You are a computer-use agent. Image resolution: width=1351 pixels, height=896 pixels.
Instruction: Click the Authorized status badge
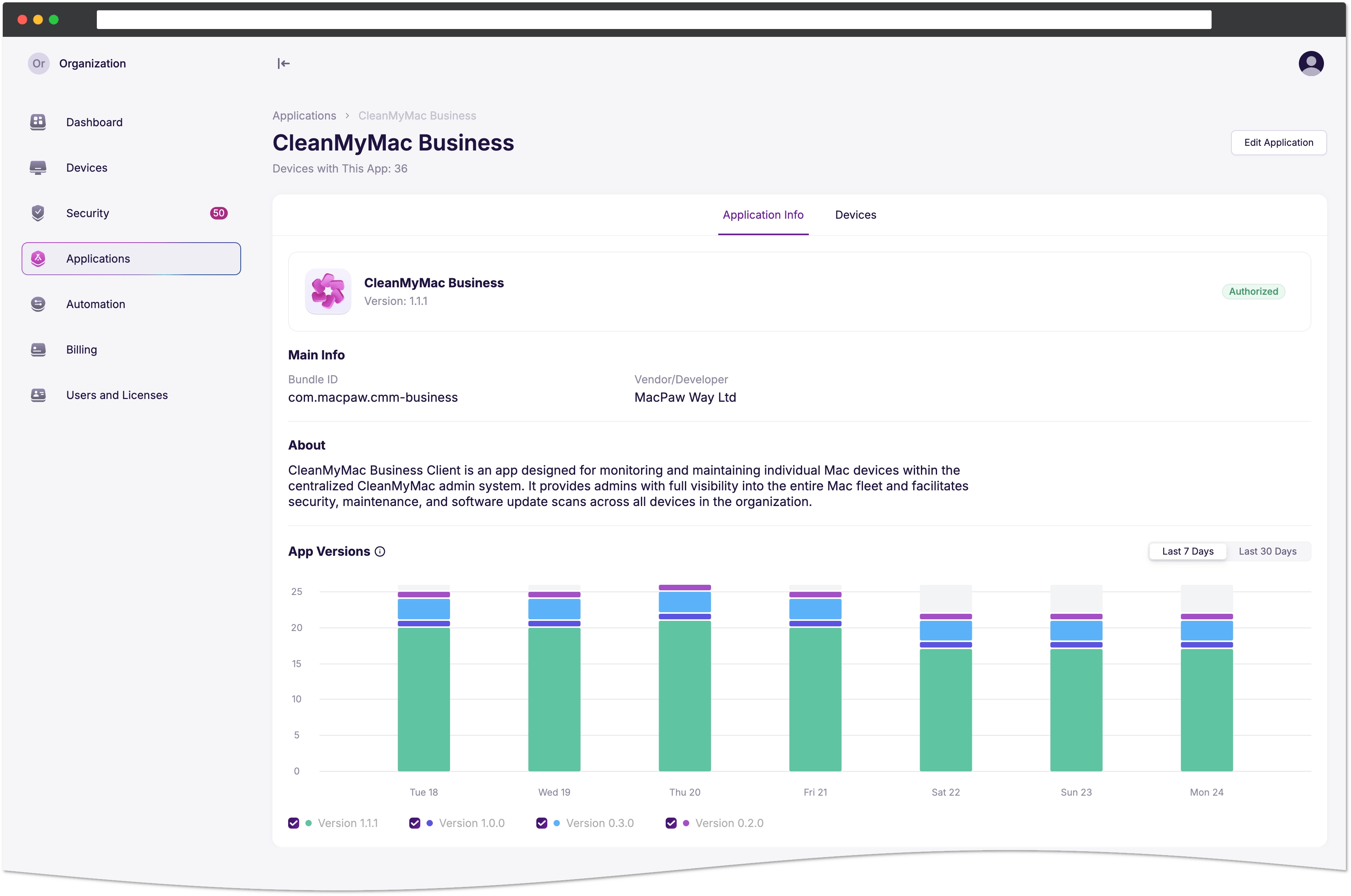coord(1253,292)
